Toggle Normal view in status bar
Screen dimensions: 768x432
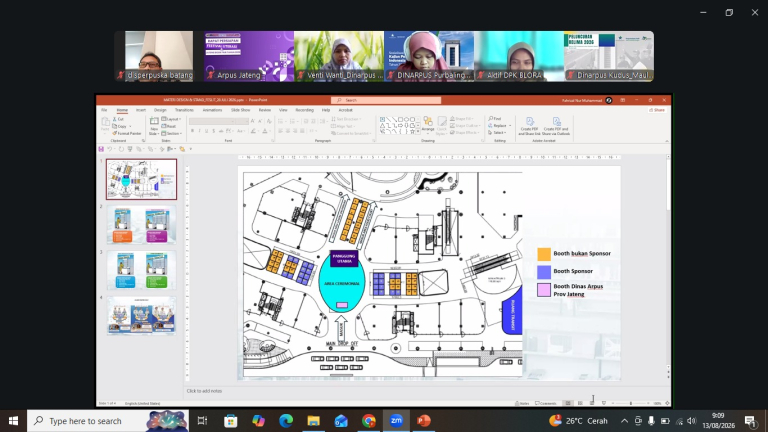click(568, 403)
